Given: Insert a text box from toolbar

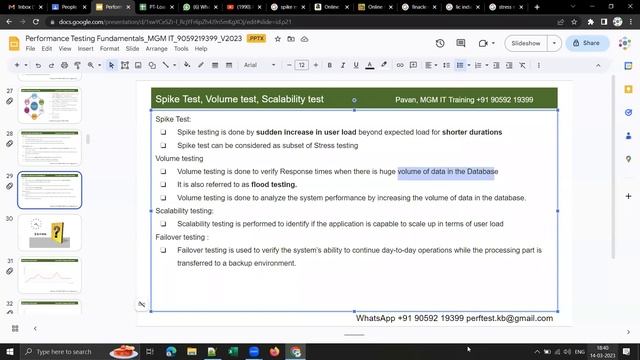Looking at the screenshot, I should tap(125, 65).
